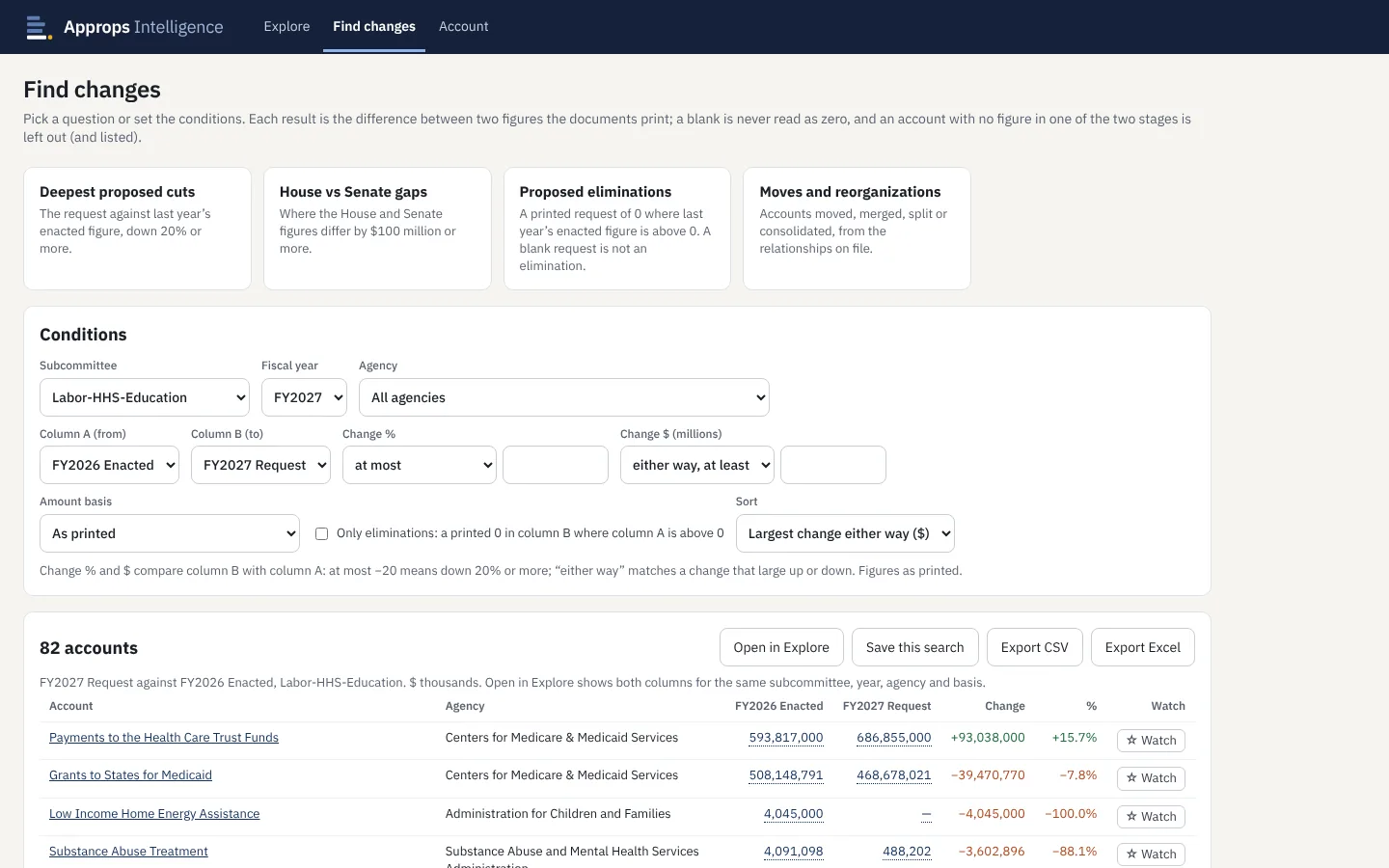The image size is (1389, 868).
Task: Click the 82 accounts heading
Action: 89,648
